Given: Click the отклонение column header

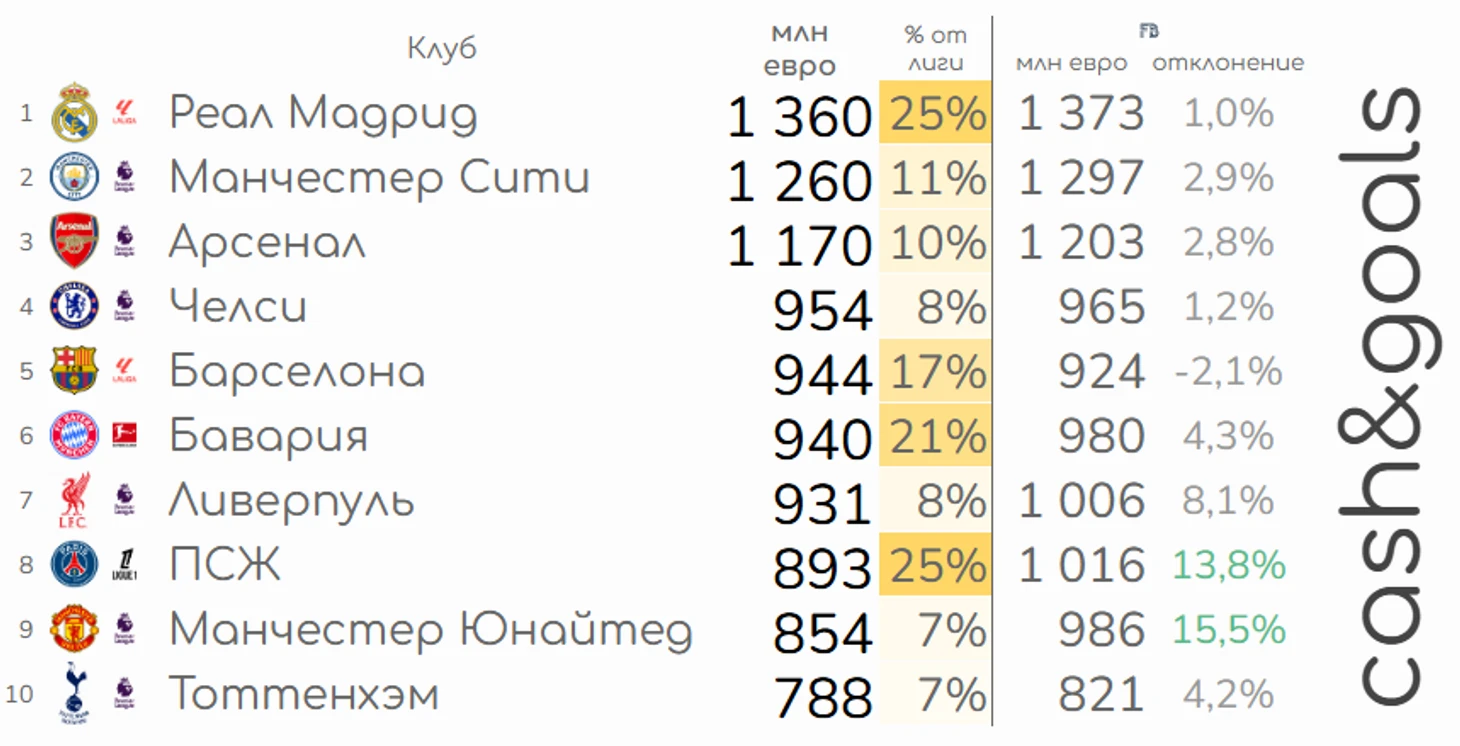Looking at the screenshot, I should point(1228,63).
